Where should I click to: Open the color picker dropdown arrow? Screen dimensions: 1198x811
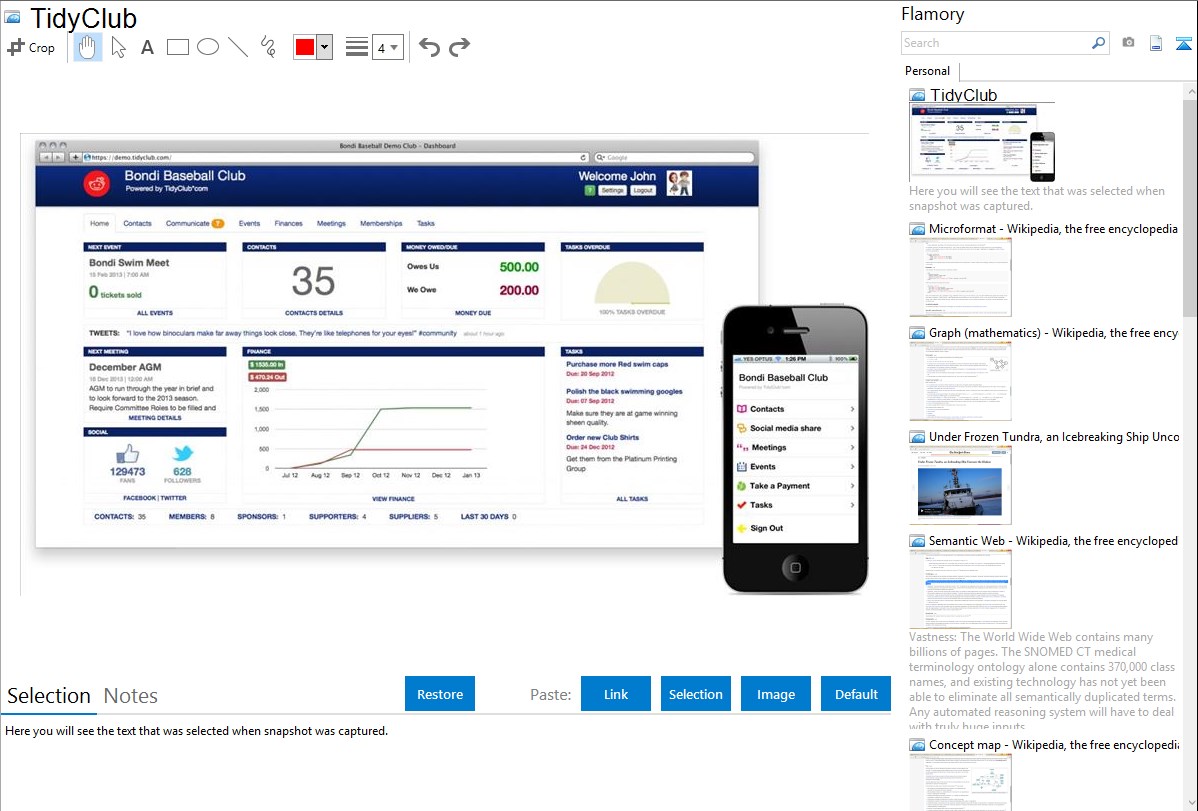coord(325,47)
